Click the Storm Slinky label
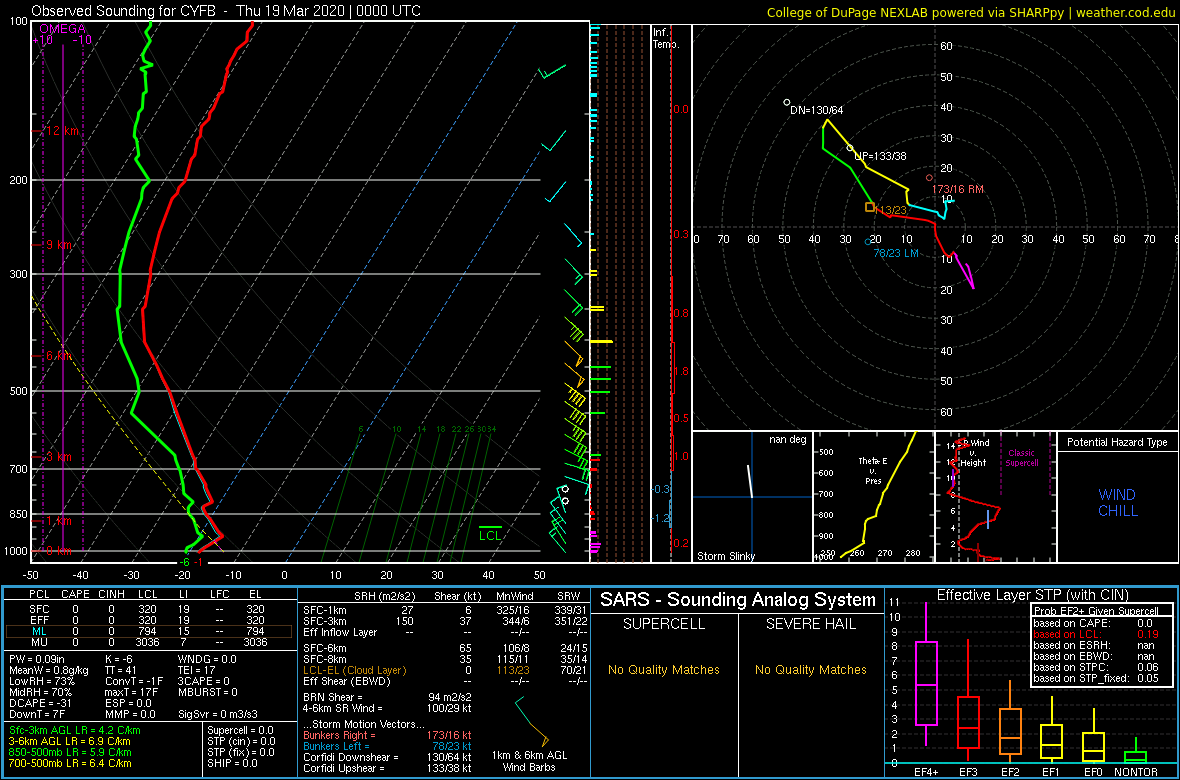Screen dimensions: 1180x780 (x=727, y=556)
